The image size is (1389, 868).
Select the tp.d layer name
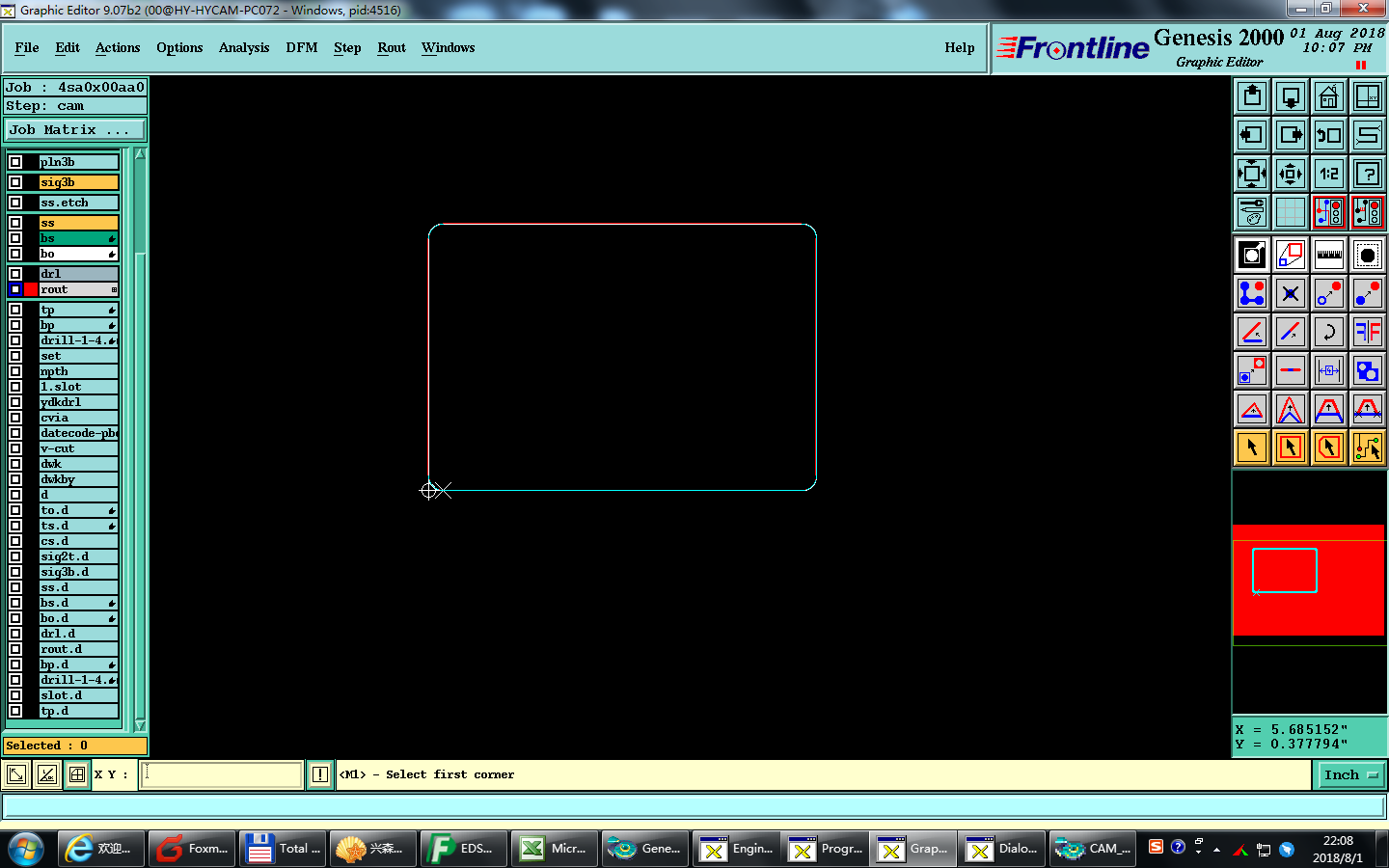(x=78, y=711)
